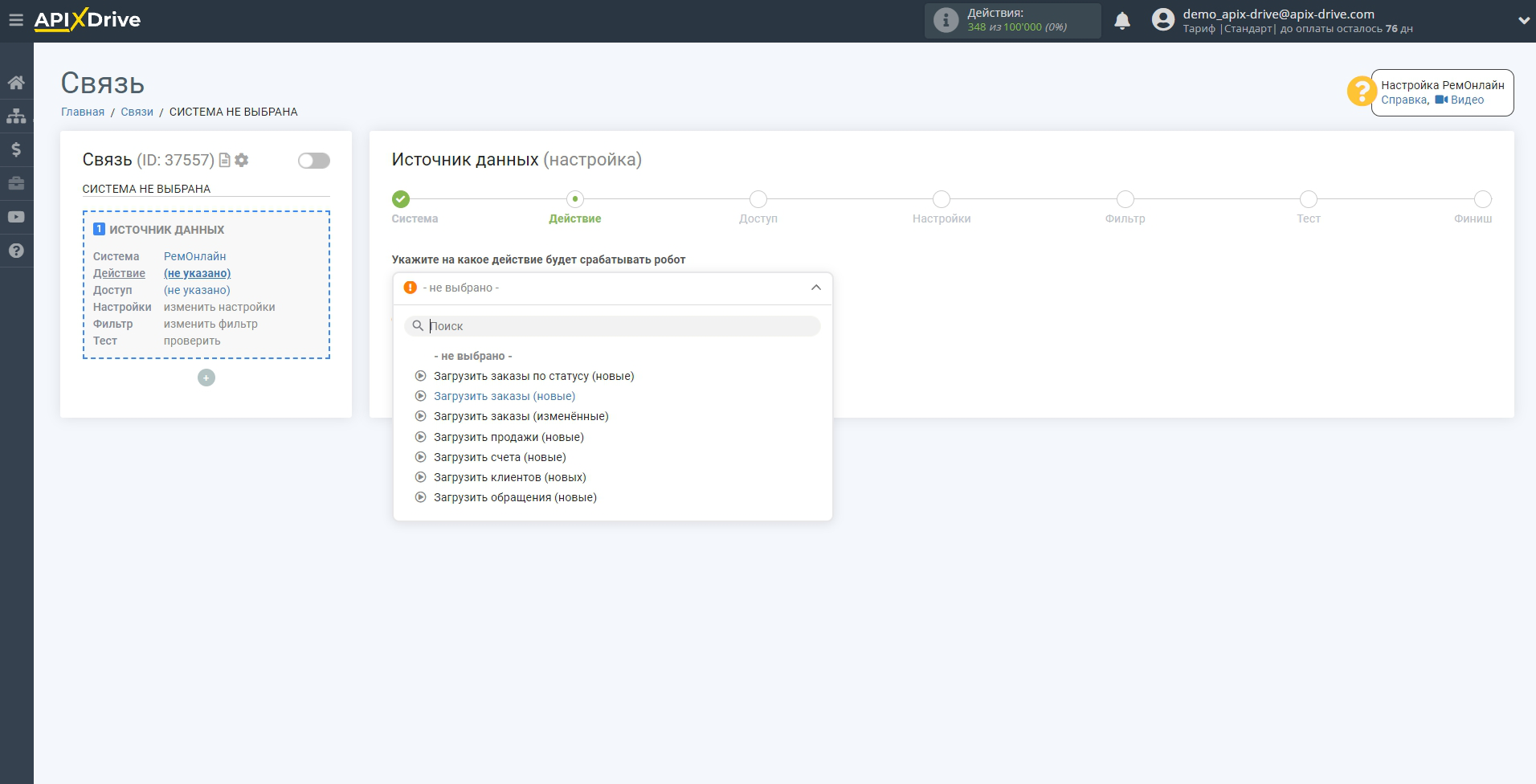
Task: Click the actions info icon
Action: [946, 20]
